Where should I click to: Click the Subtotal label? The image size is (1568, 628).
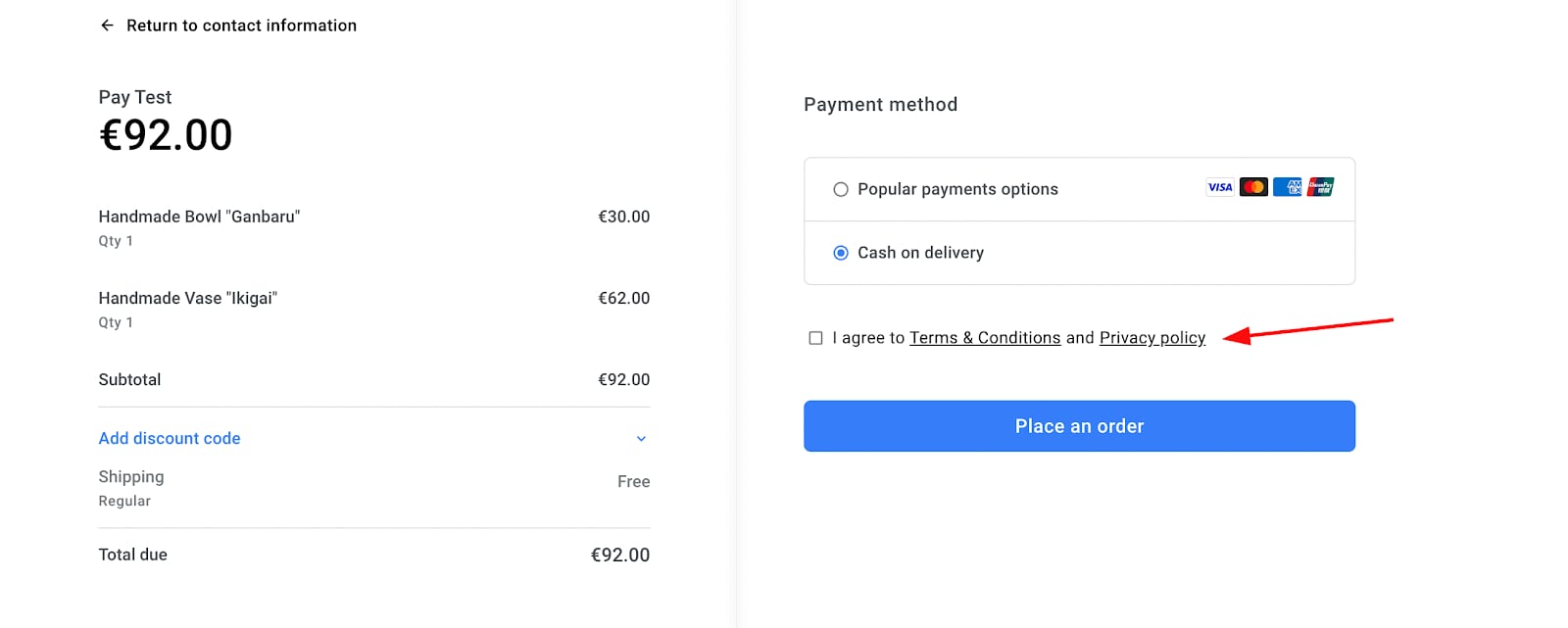pos(129,379)
